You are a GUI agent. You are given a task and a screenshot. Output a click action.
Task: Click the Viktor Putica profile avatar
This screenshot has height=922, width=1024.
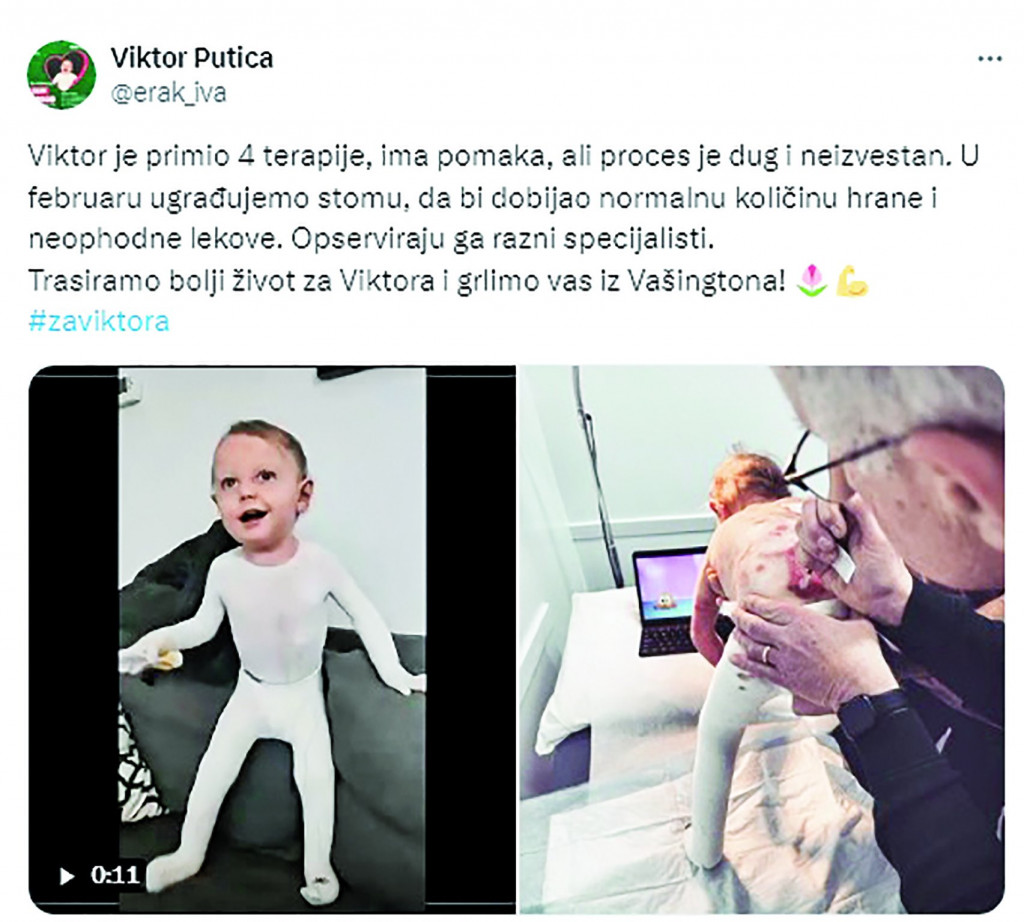coord(61,74)
